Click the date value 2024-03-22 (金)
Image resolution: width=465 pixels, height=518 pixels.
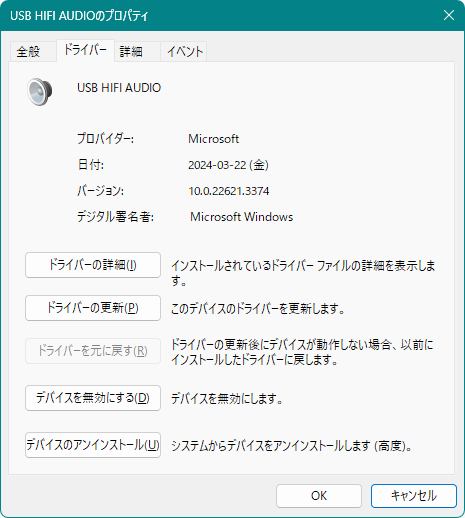point(228,165)
